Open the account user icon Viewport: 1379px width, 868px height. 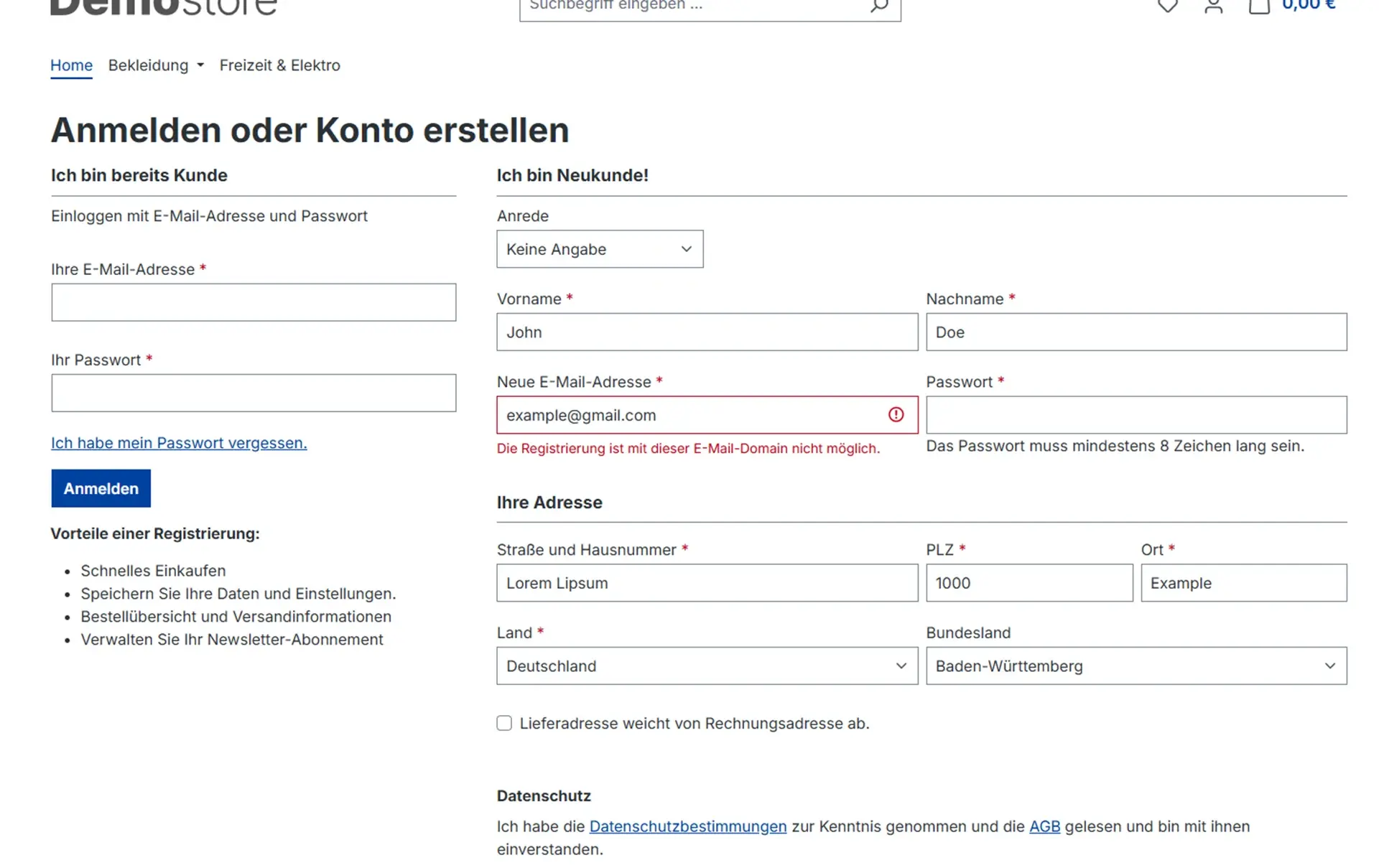(x=1214, y=6)
